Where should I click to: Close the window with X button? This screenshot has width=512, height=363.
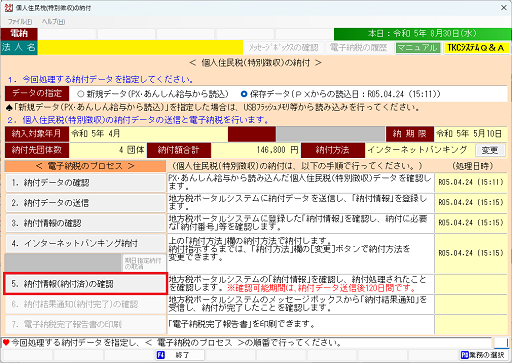(504, 8)
